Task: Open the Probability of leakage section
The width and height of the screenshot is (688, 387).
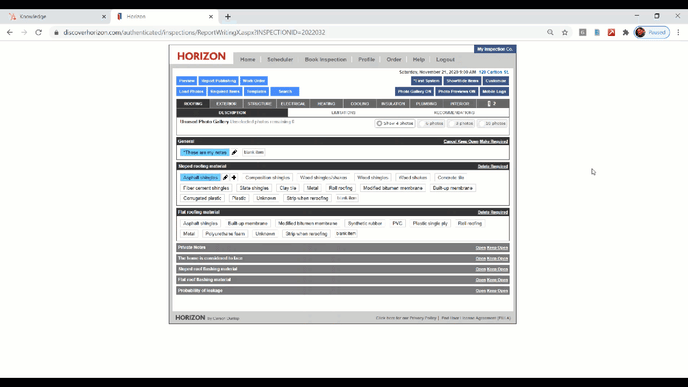Action: point(480,290)
